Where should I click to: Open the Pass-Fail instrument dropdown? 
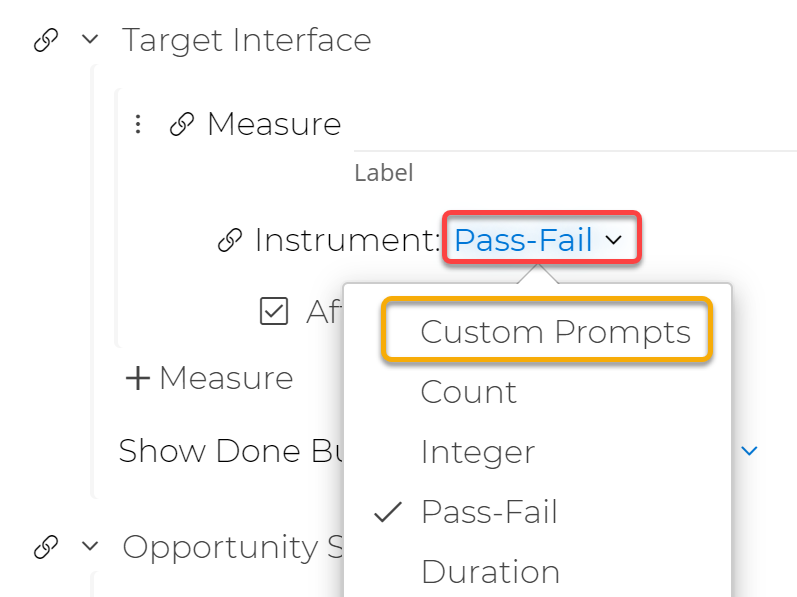(x=538, y=240)
